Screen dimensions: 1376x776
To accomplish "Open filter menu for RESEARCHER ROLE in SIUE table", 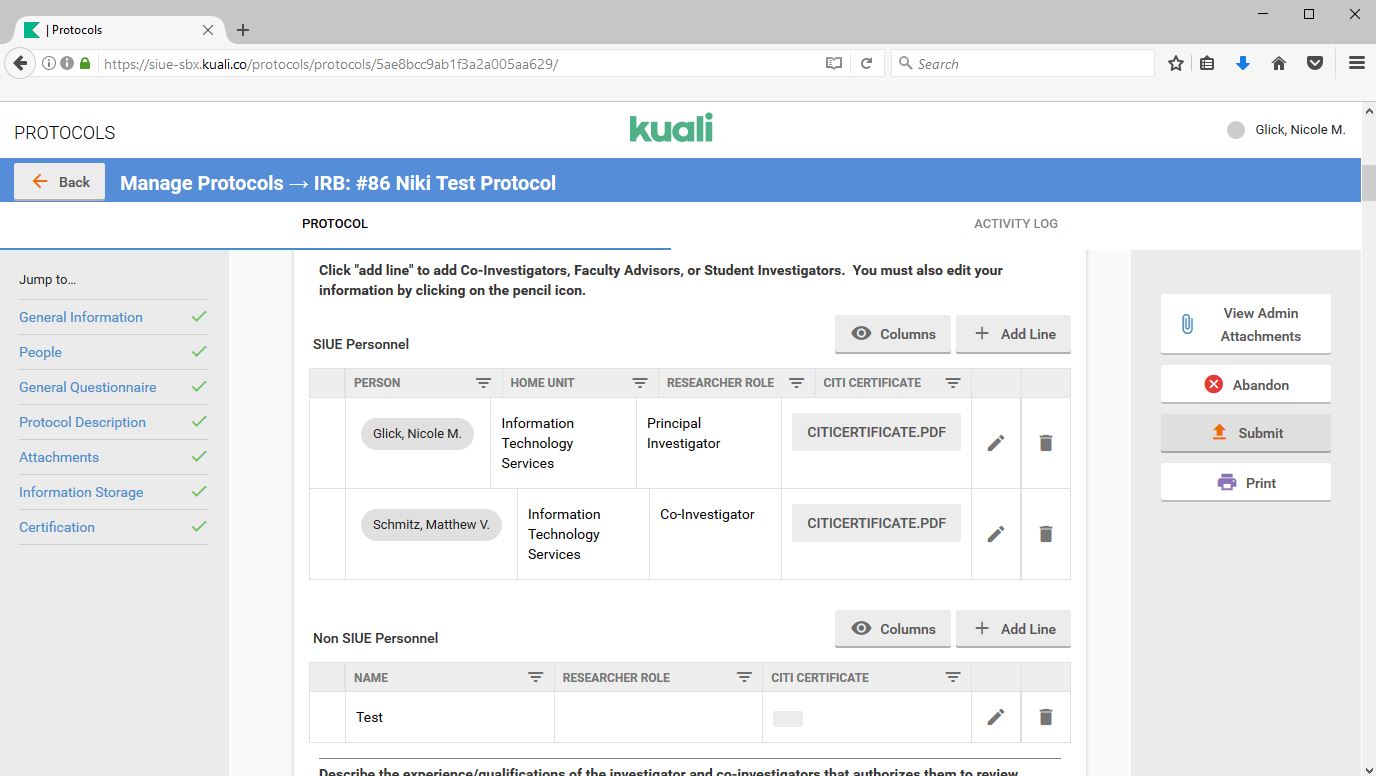I will [796, 383].
